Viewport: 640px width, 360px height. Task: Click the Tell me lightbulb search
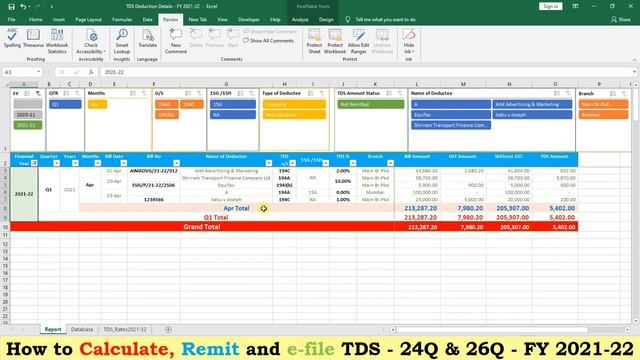point(347,20)
